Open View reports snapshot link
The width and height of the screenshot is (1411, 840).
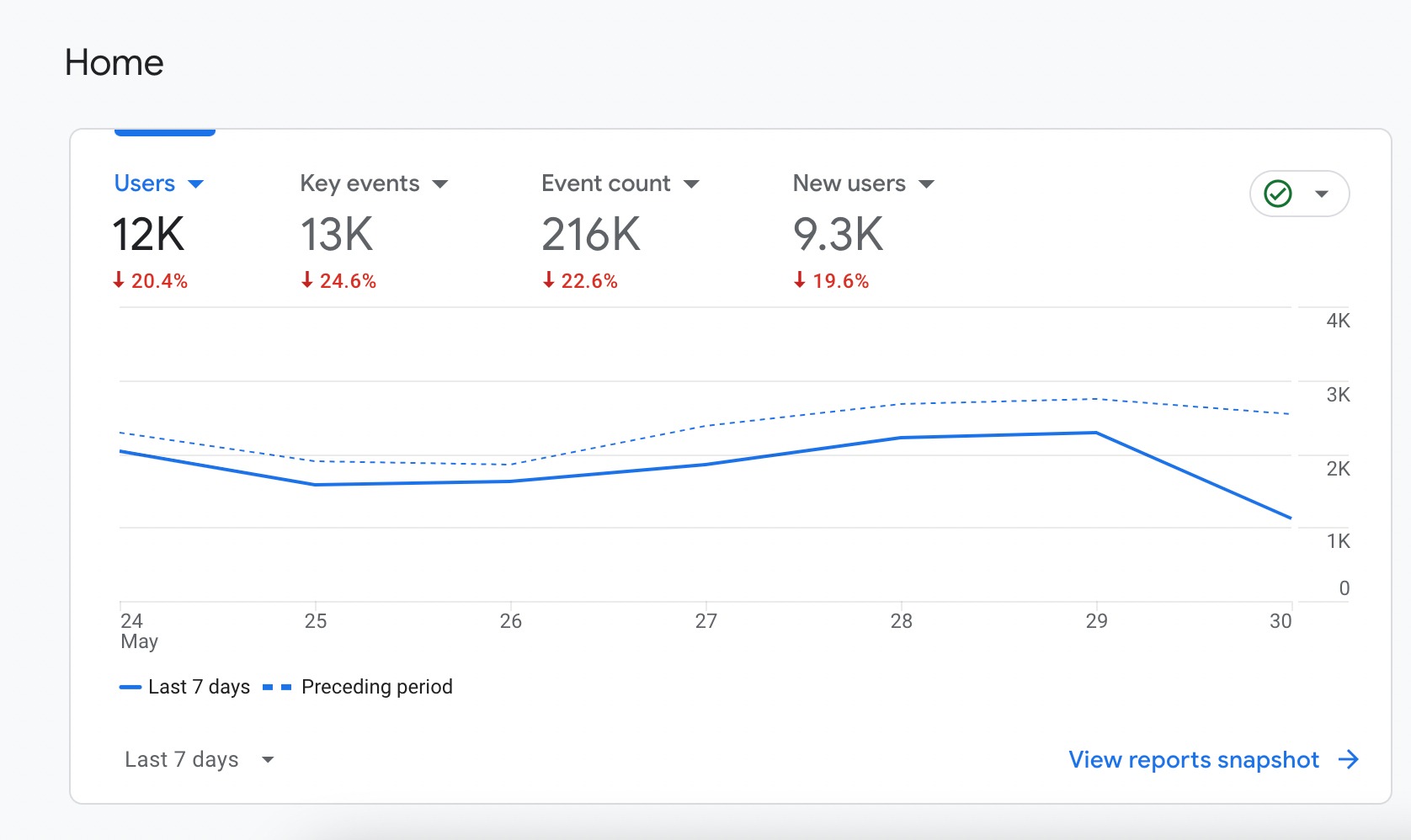click(x=1194, y=759)
